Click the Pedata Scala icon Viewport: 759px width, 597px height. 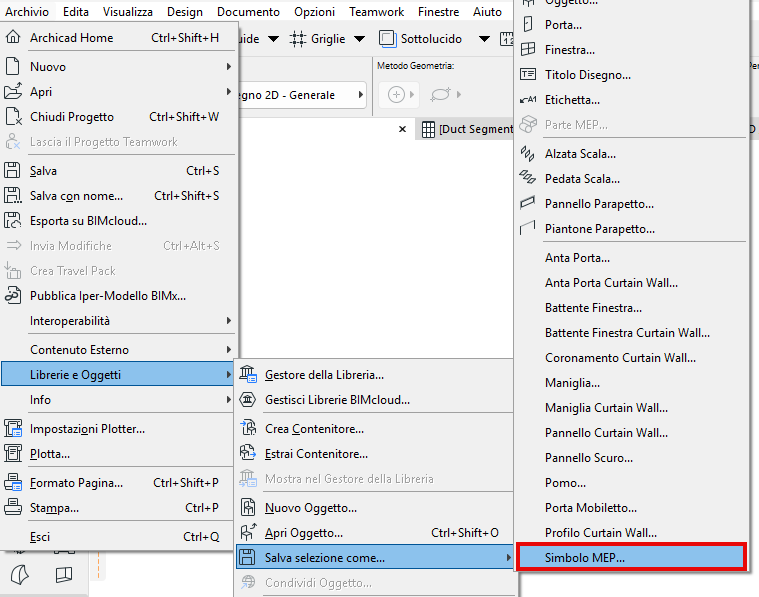(x=527, y=178)
